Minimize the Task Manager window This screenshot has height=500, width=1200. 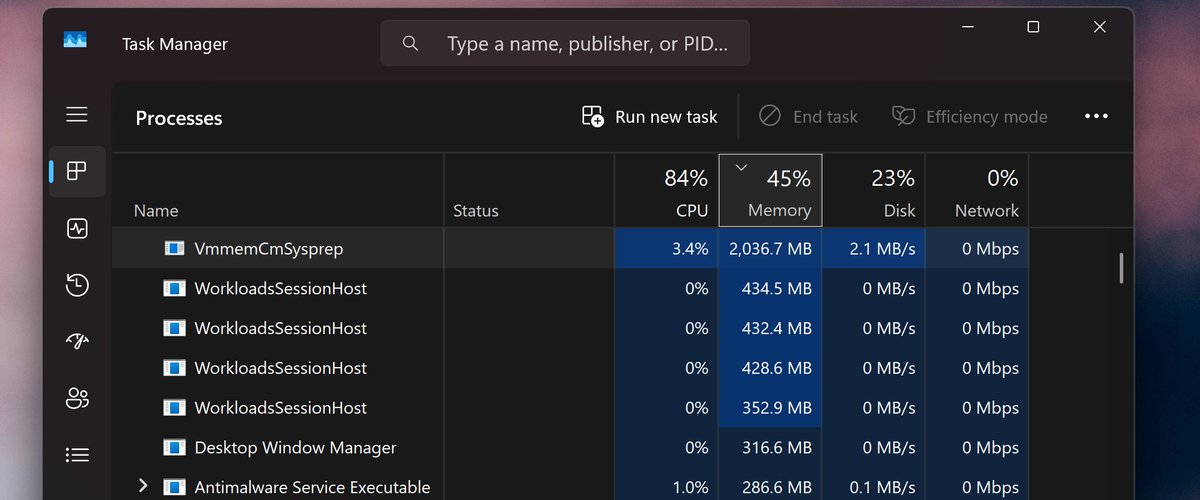pyautogui.click(x=967, y=27)
